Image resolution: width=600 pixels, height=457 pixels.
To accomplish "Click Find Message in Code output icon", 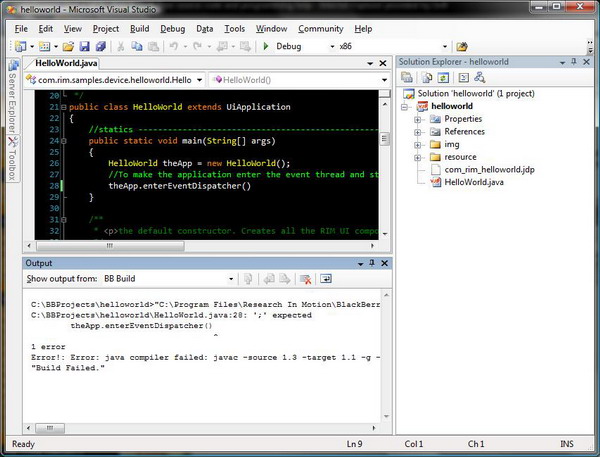I will [x=248, y=279].
